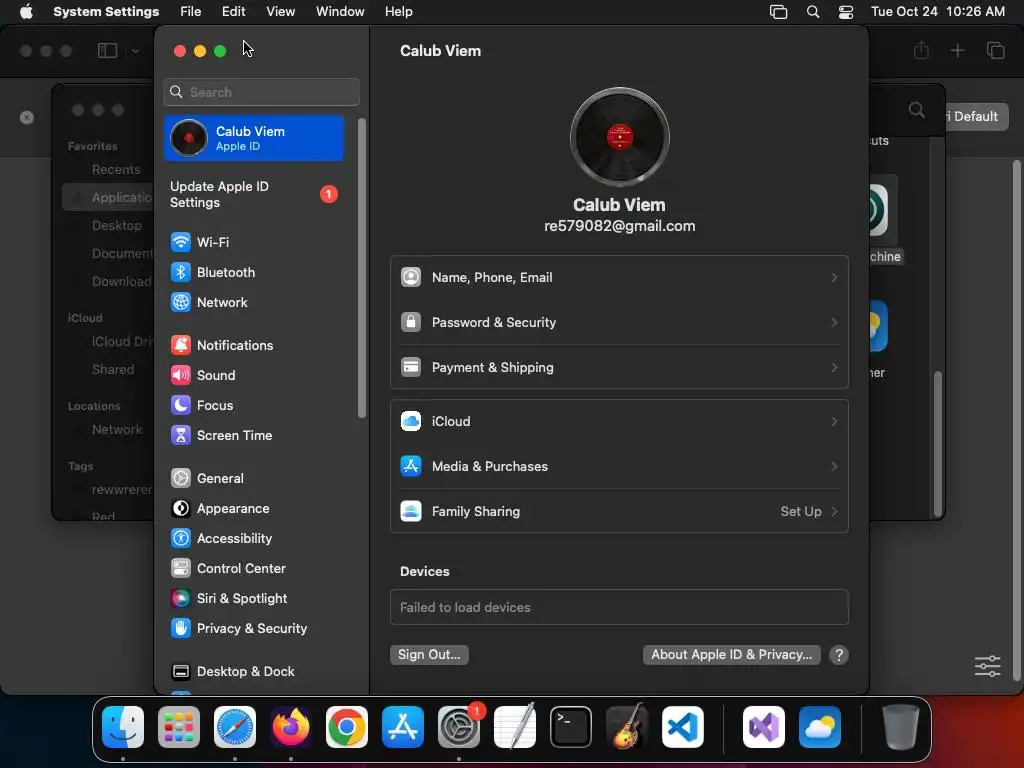Viewport: 1024px width, 768px height.
Task: Launch Firefox from the Dock
Action: pos(291,727)
